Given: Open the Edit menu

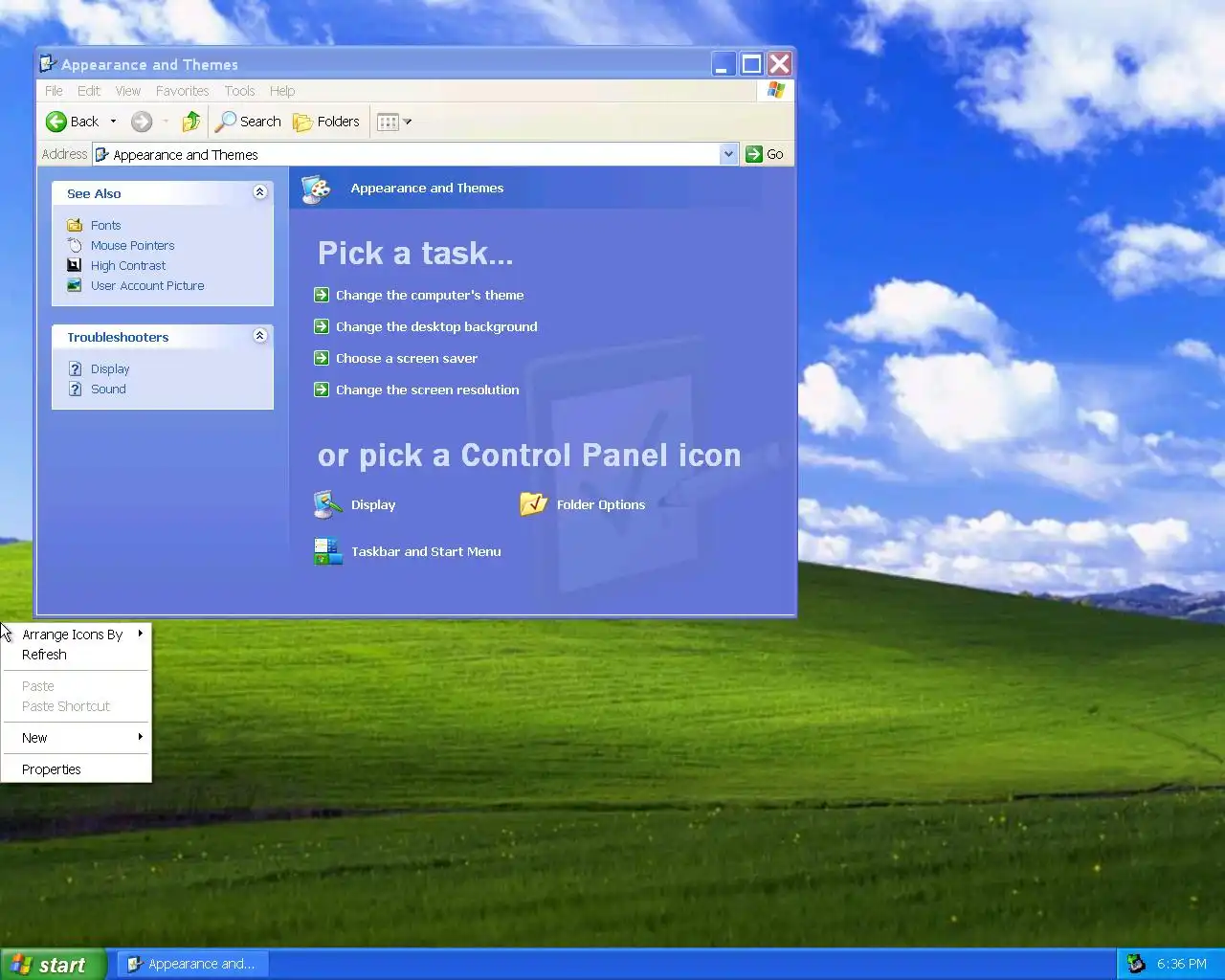Looking at the screenshot, I should pyautogui.click(x=89, y=91).
